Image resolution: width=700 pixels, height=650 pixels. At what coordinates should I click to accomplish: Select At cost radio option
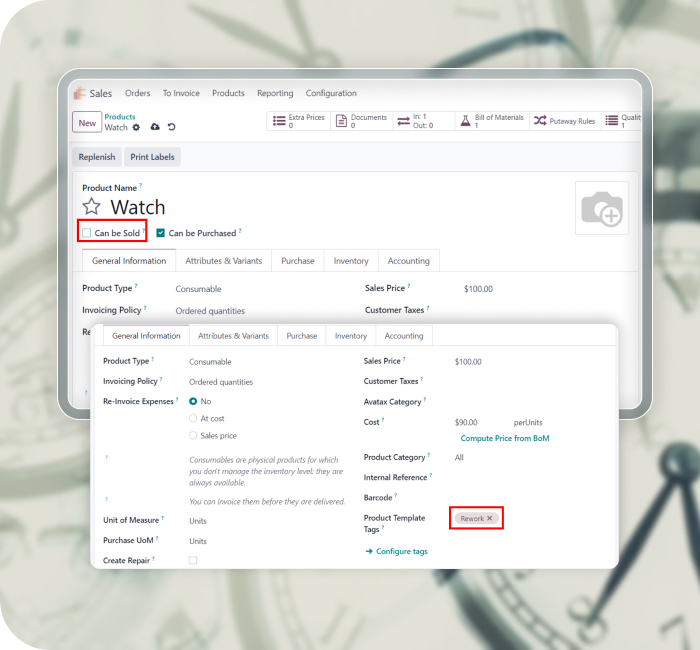tap(193, 418)
